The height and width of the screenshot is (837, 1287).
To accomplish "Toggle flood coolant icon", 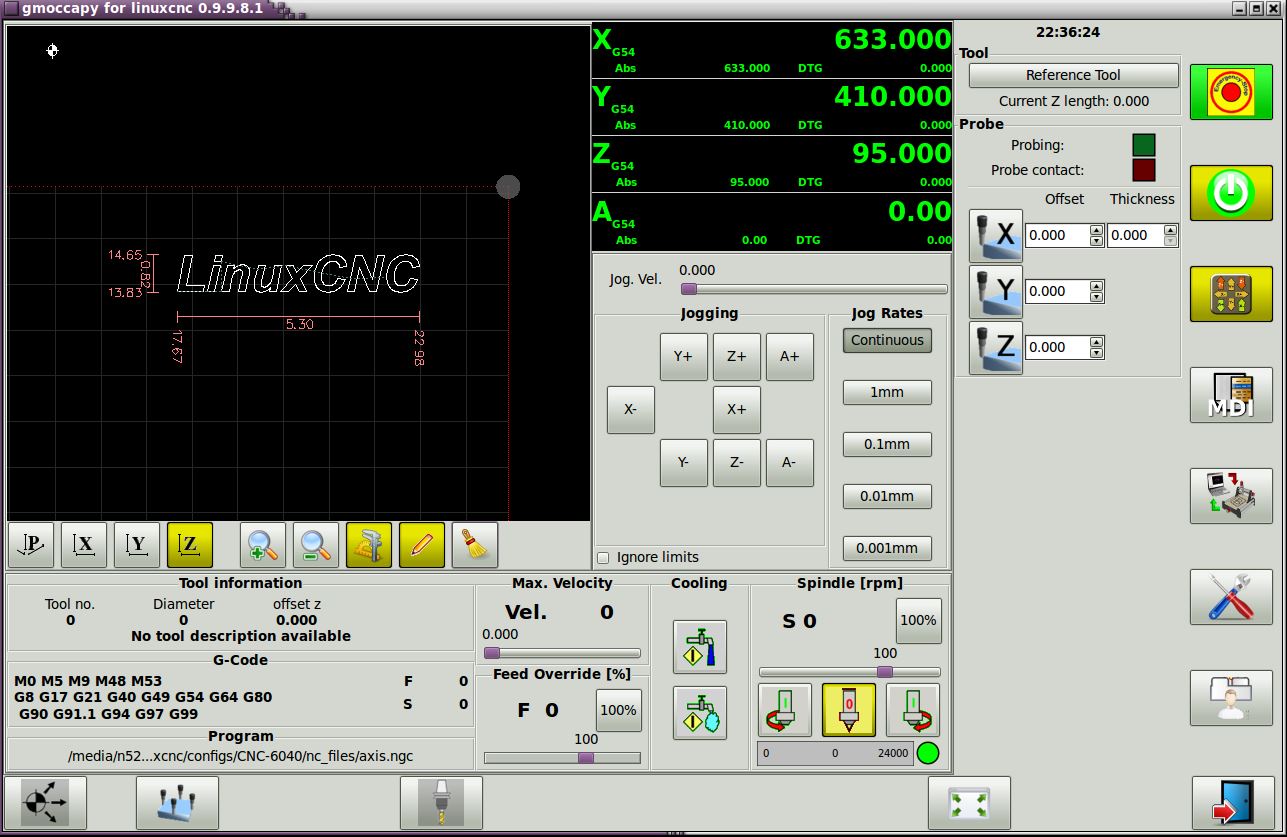I will click(x=699, y=647).
